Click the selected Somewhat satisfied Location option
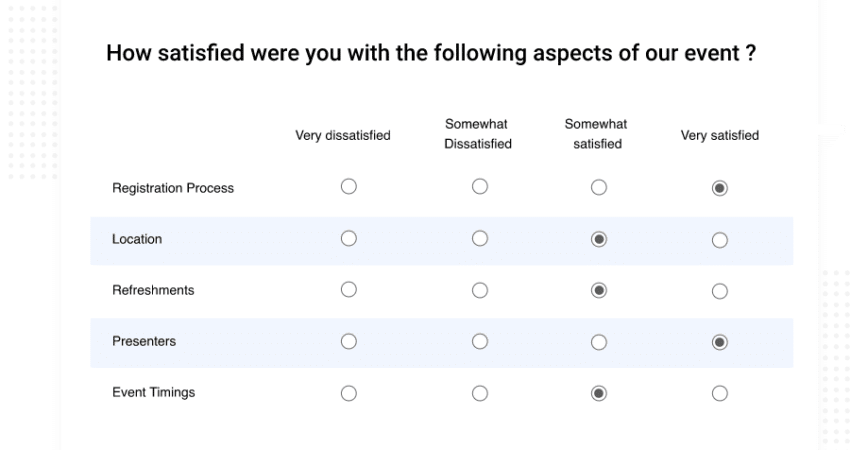 coord(598,239)
